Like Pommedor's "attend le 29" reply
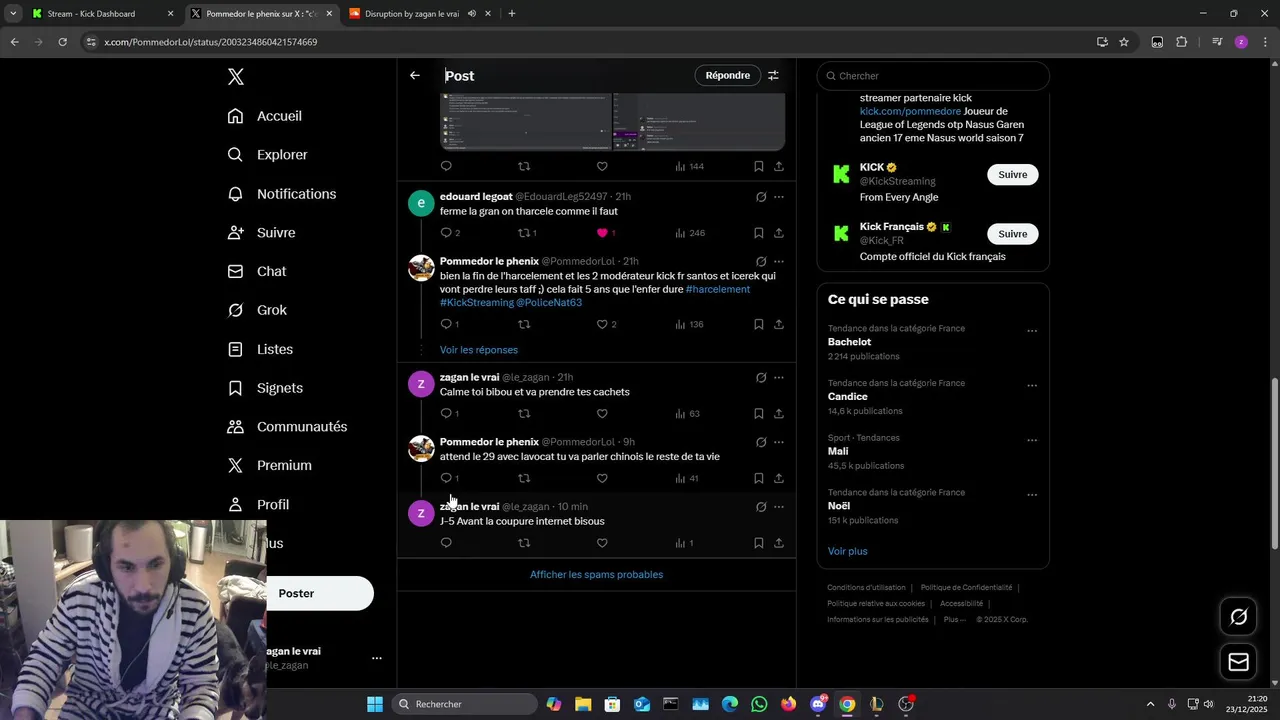Viewport: 1280px width, 720px height. point(602,479)
